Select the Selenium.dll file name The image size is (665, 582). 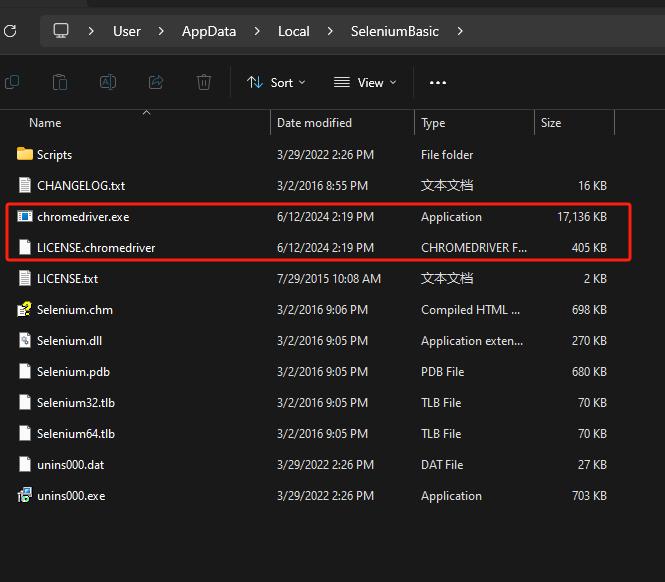point(69,341)
